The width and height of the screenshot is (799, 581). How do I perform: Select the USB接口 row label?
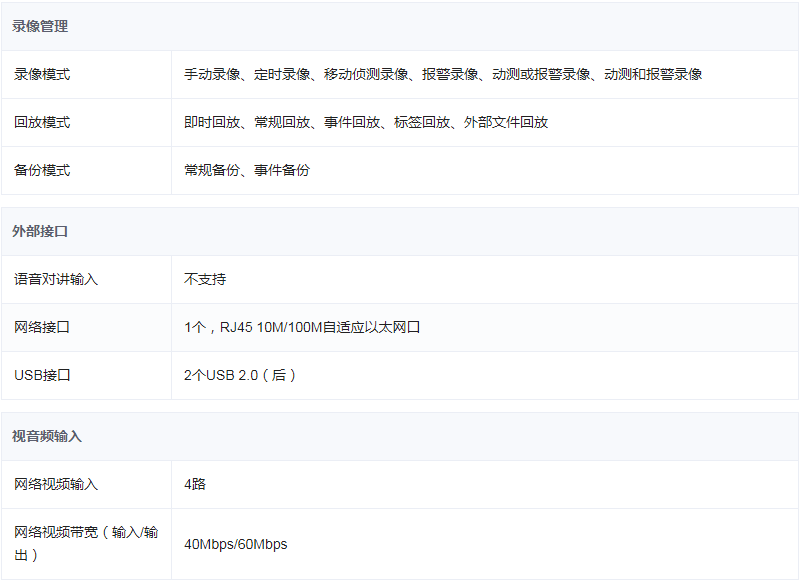42,375
